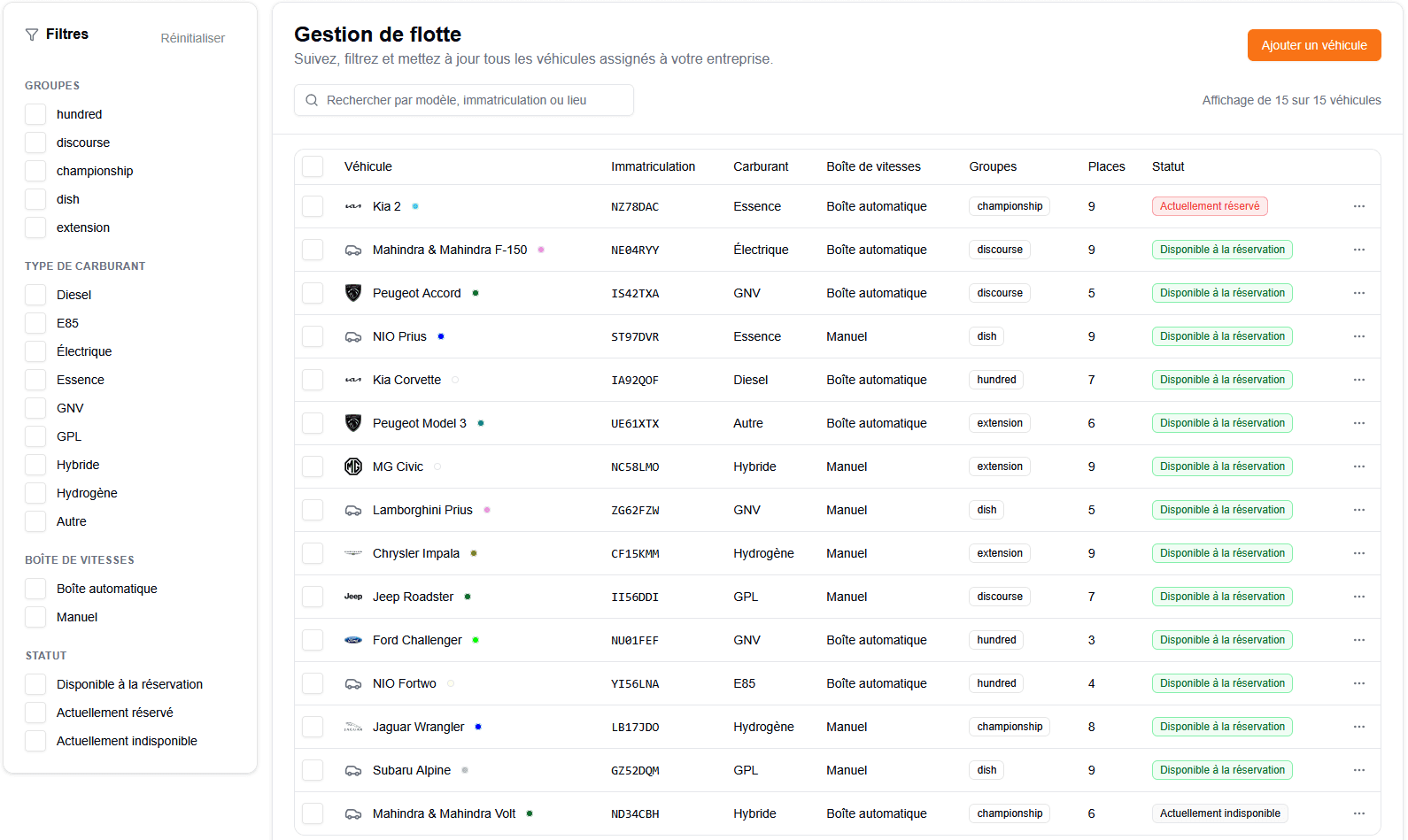Open the actions menu for Jaguar Wrangler row
Viewport: 1408px width, 840px height.
coord(1359,727)
